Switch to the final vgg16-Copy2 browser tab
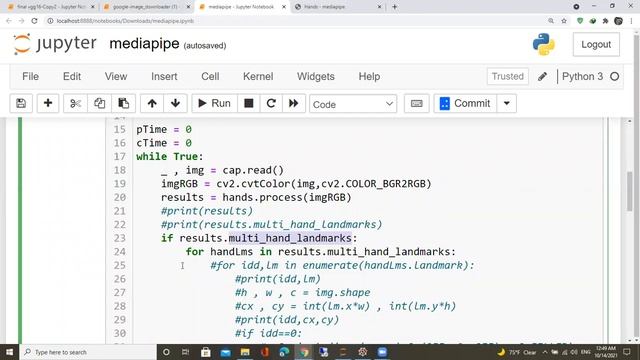 tap(51, 7)
